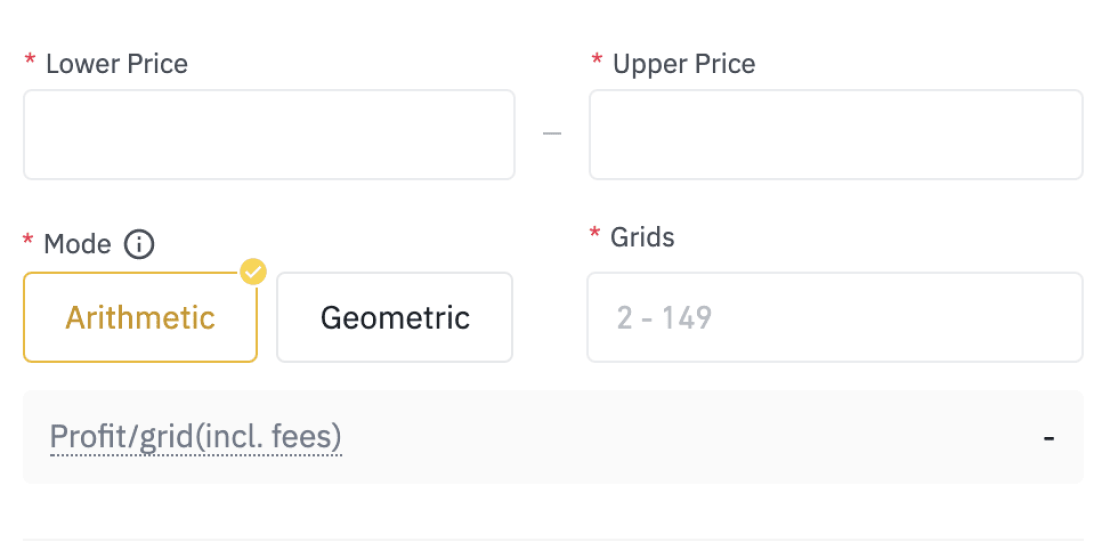Focus the Lower Price input field

[269, 135]
